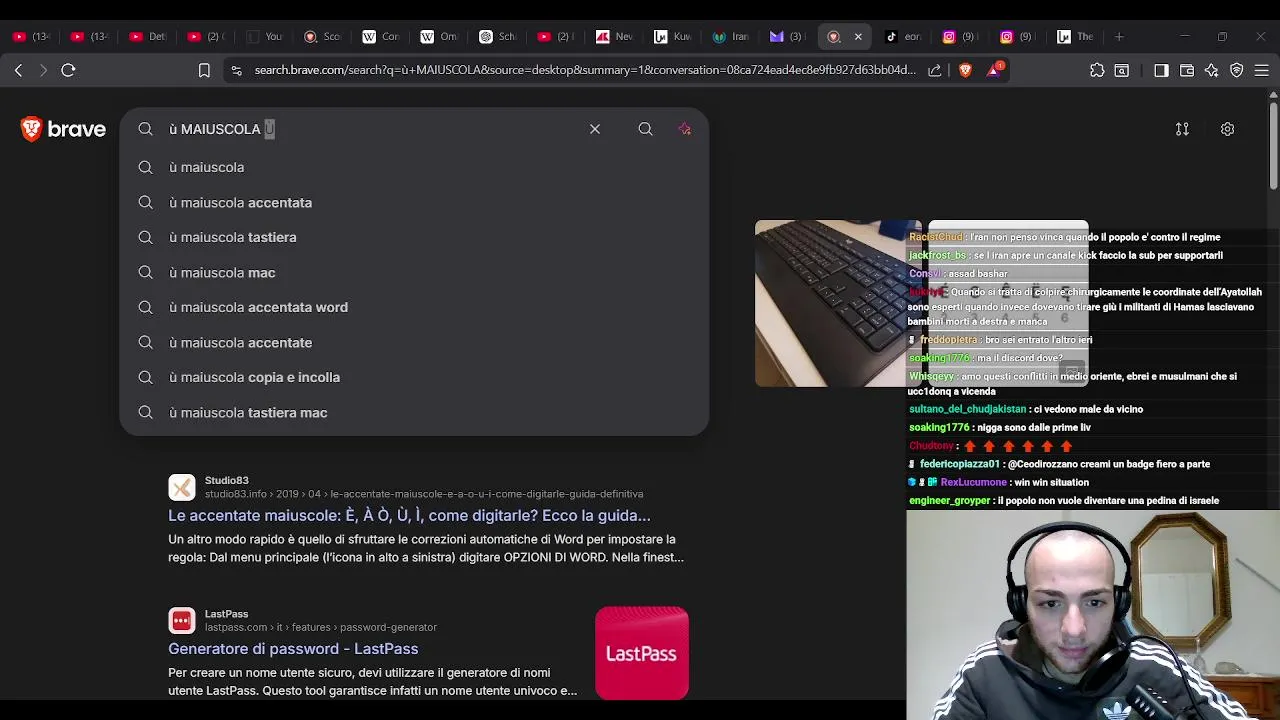
Task: Select suggestion 'ù maiuscola accentate'
Action: coord(414,342)
